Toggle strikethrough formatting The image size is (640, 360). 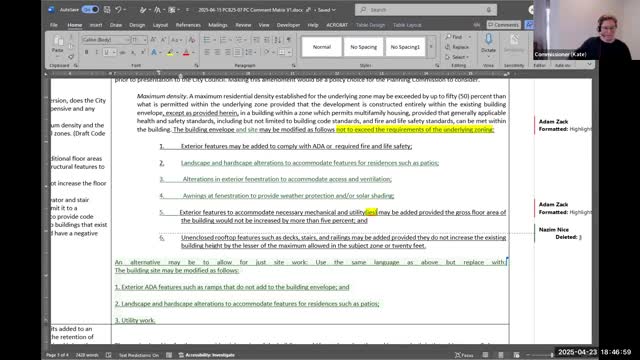pyautogui.click(x=122, y=52)
